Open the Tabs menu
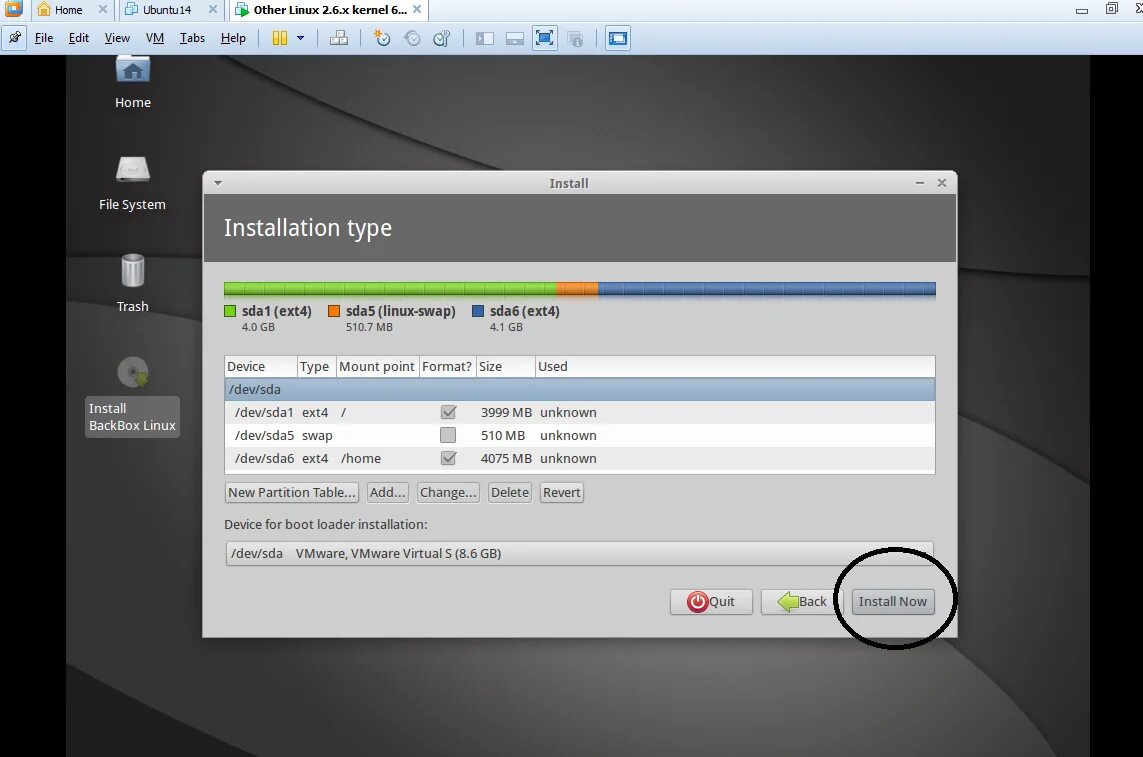The height and width of the screenshot is (757, 1143). click(x=192, y=38)
